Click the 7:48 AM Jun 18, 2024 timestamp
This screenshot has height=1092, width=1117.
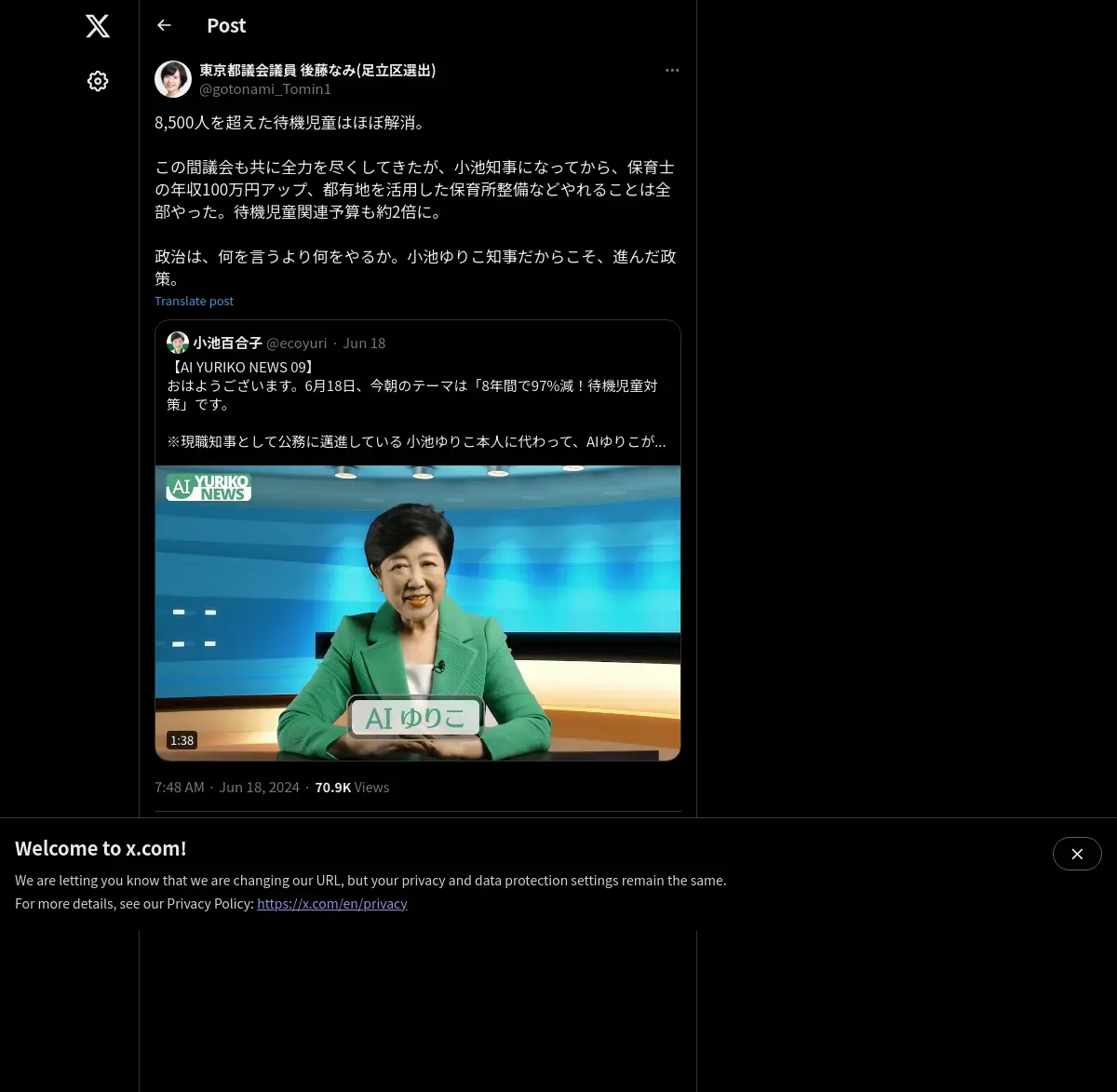pos(227,787)
